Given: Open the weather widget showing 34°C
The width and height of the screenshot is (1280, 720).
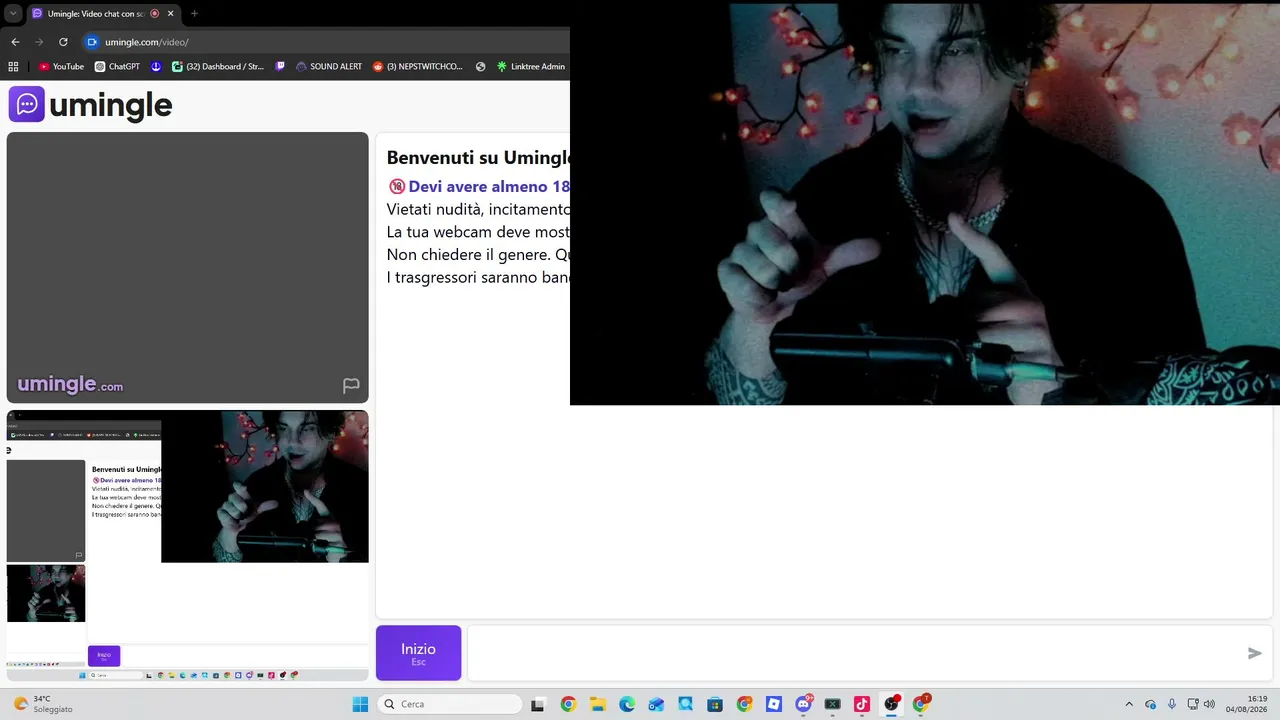Looking at the screenshot, I should tap(42, 704).
